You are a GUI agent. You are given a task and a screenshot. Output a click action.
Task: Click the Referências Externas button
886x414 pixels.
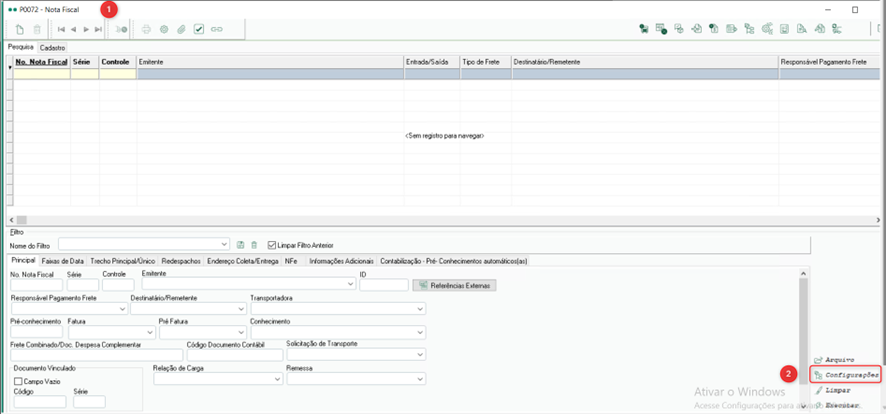[x=455, y=285]
